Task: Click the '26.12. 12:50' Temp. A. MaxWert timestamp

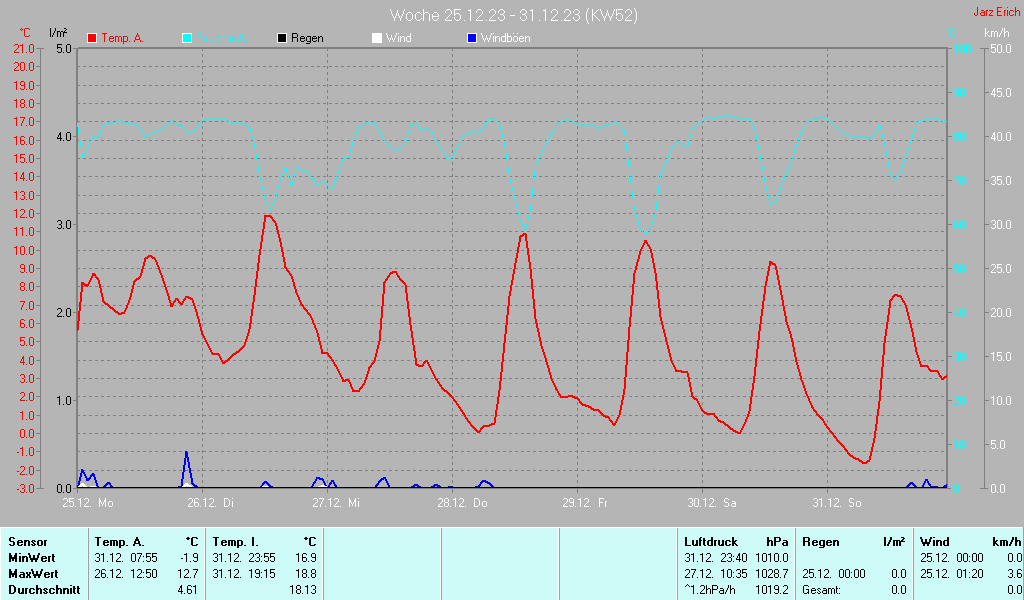Action: [x=126, y=574]
